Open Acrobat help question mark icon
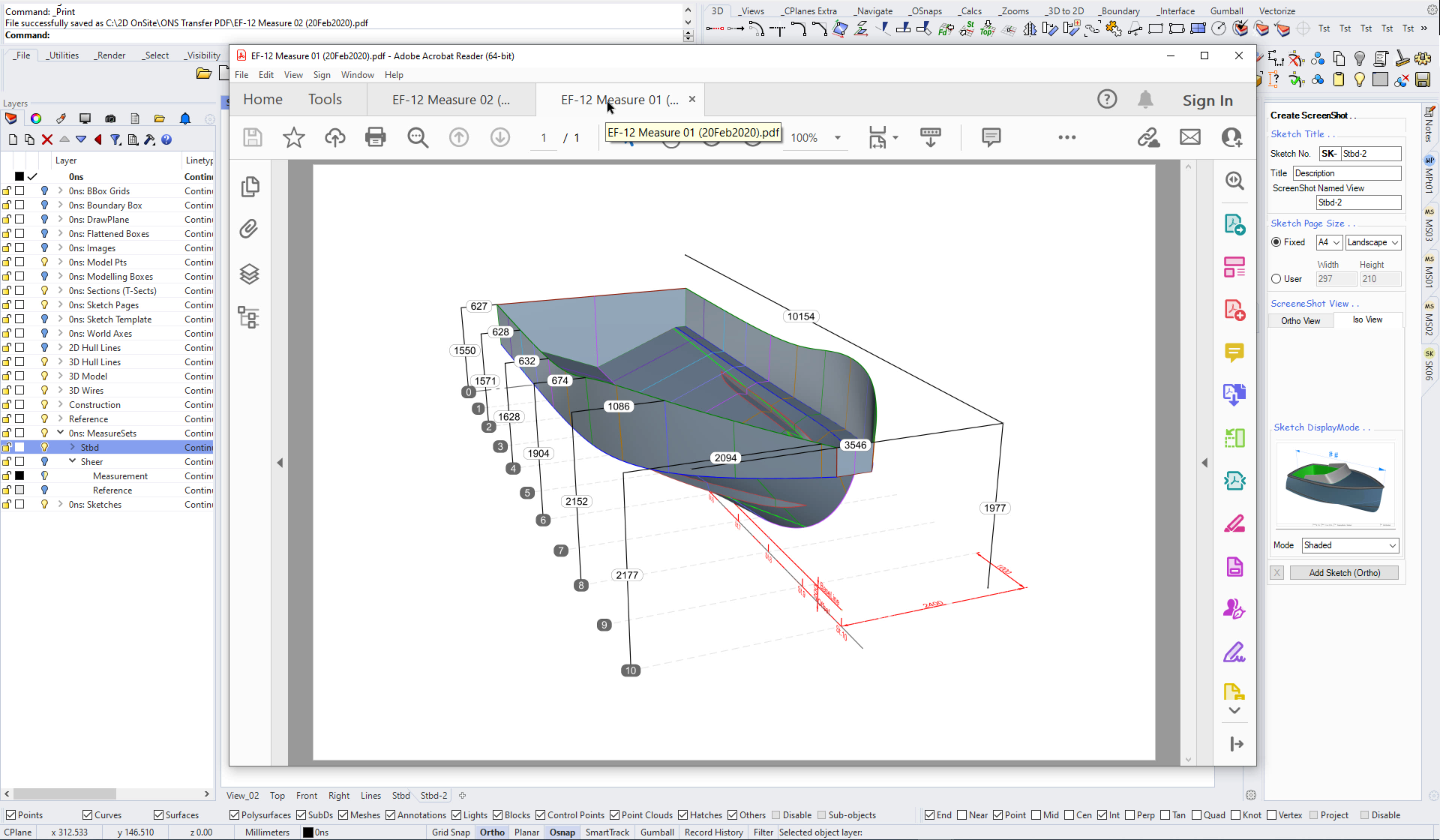The height and width of the screenshot is (840, 1440). click(x=1107, y=99)
